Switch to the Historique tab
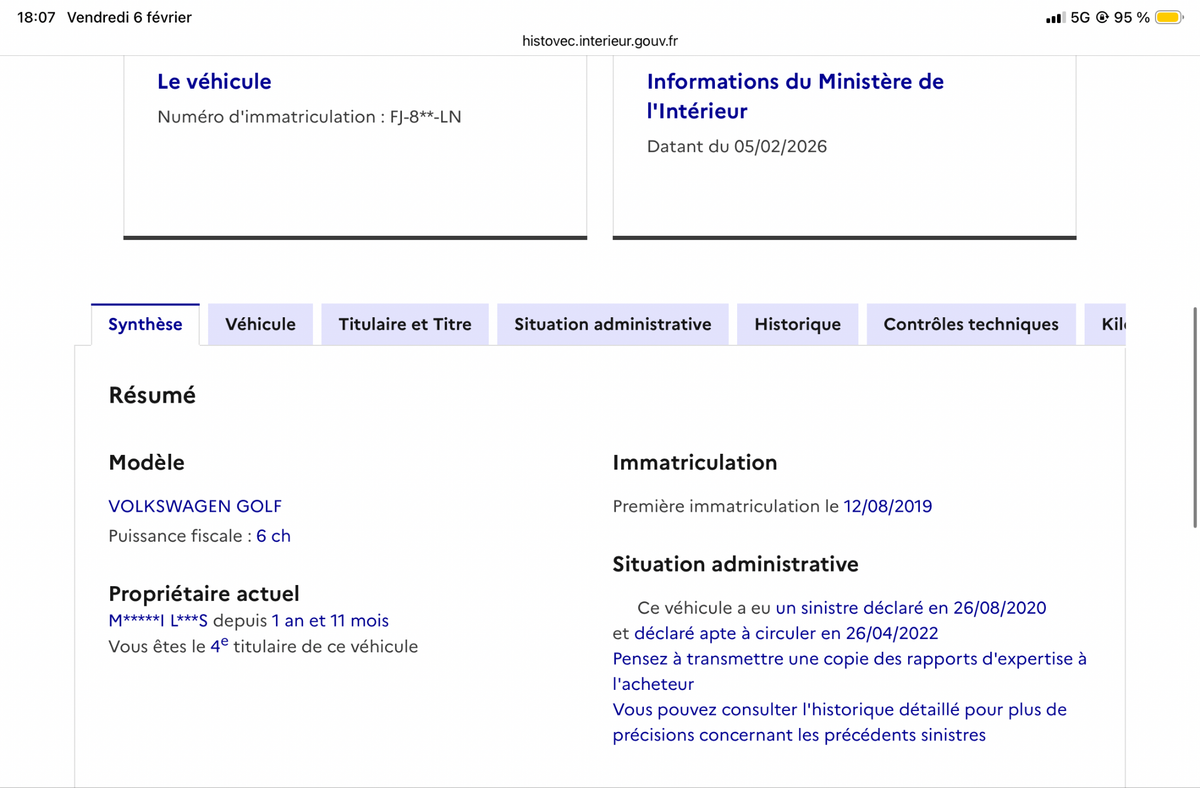The height and width of the screenshot is (788, 1200). coord(798,324)
